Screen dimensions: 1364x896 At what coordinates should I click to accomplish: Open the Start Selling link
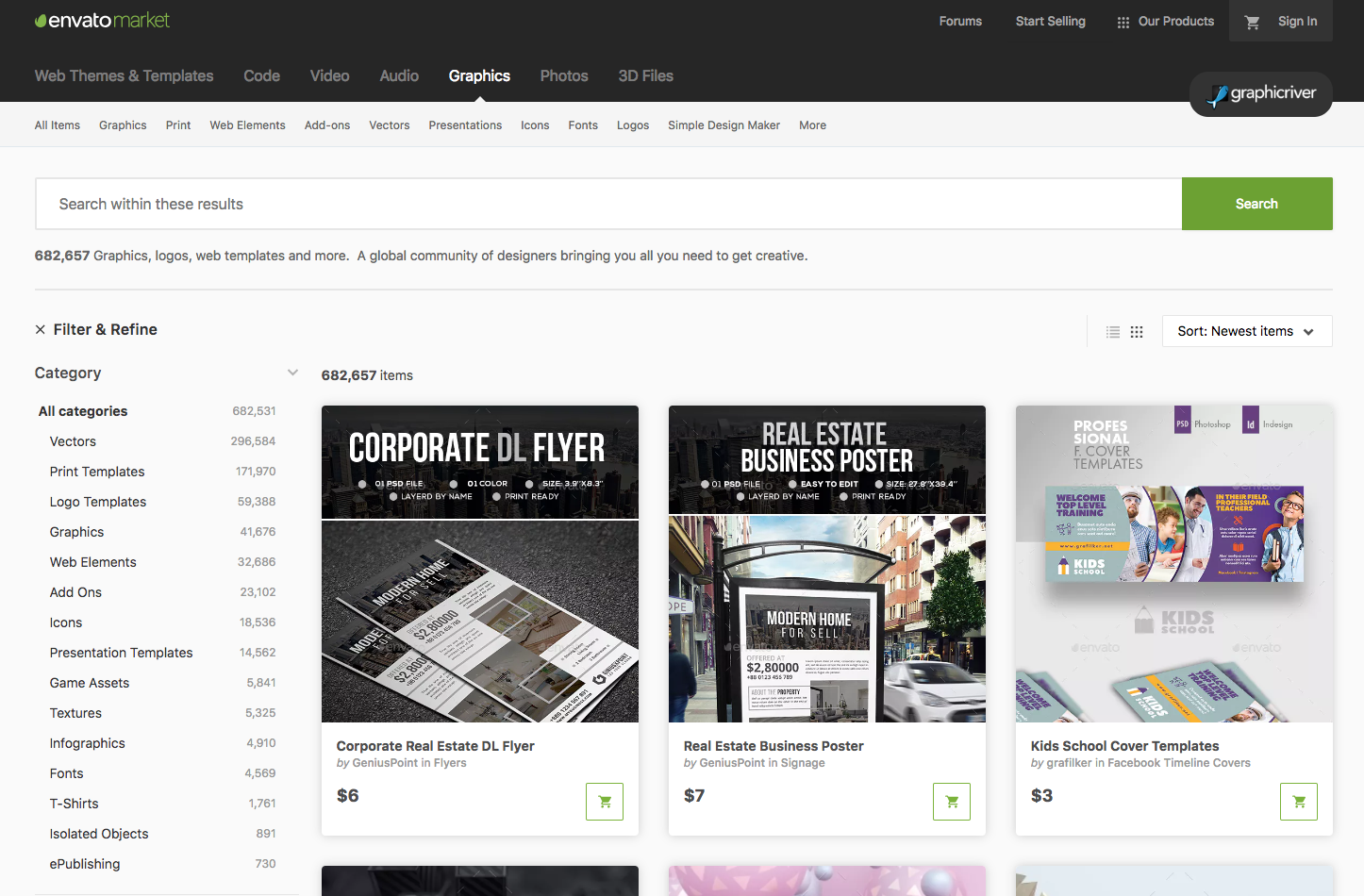point(1050,21)
